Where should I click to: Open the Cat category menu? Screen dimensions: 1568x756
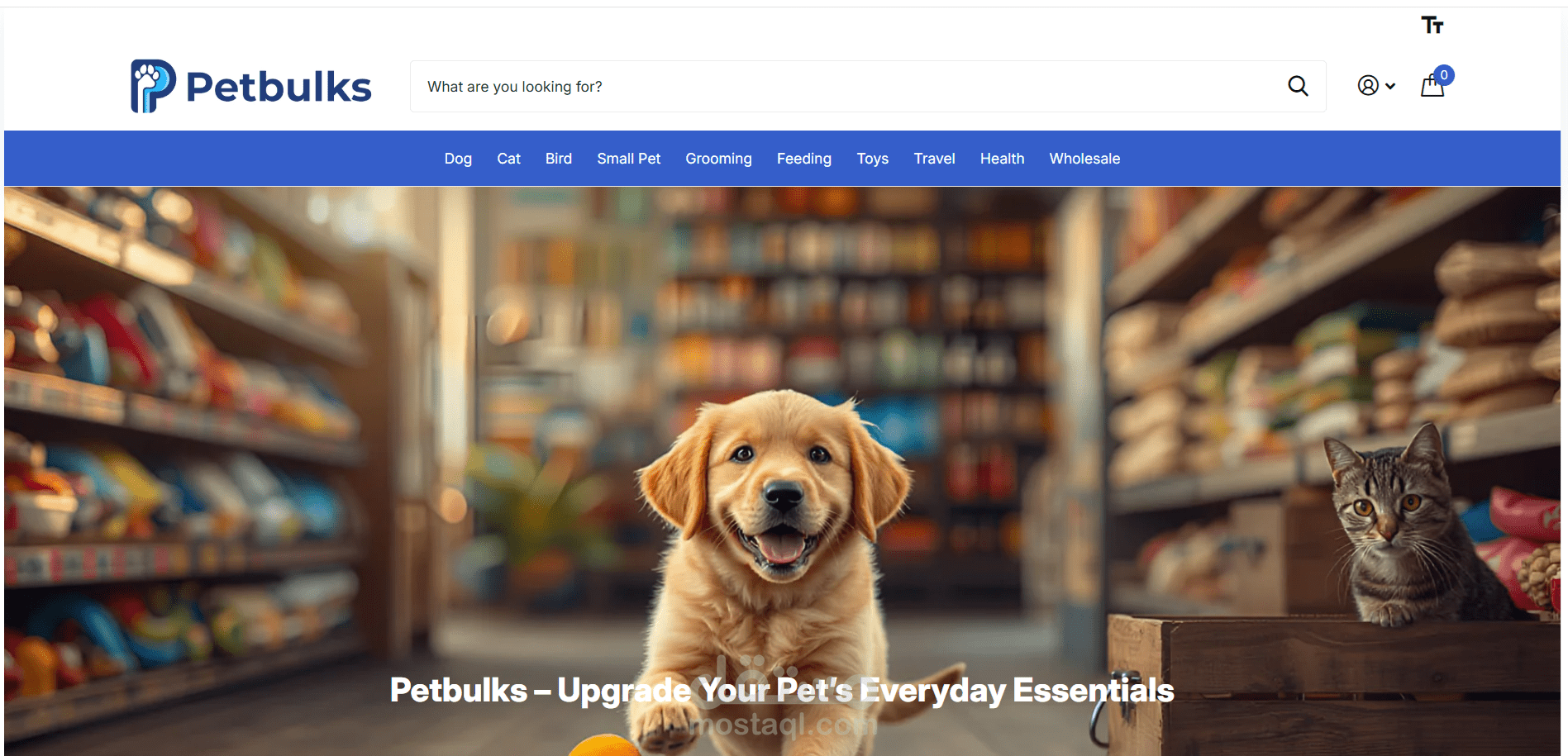[508, 159]
